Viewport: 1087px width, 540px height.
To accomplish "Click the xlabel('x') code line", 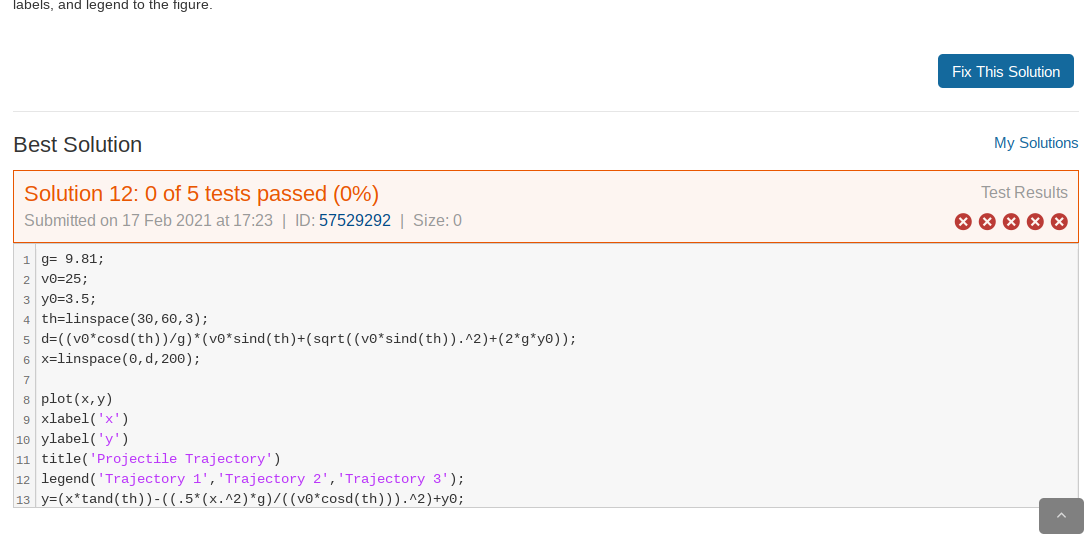I will coord(84,419).
